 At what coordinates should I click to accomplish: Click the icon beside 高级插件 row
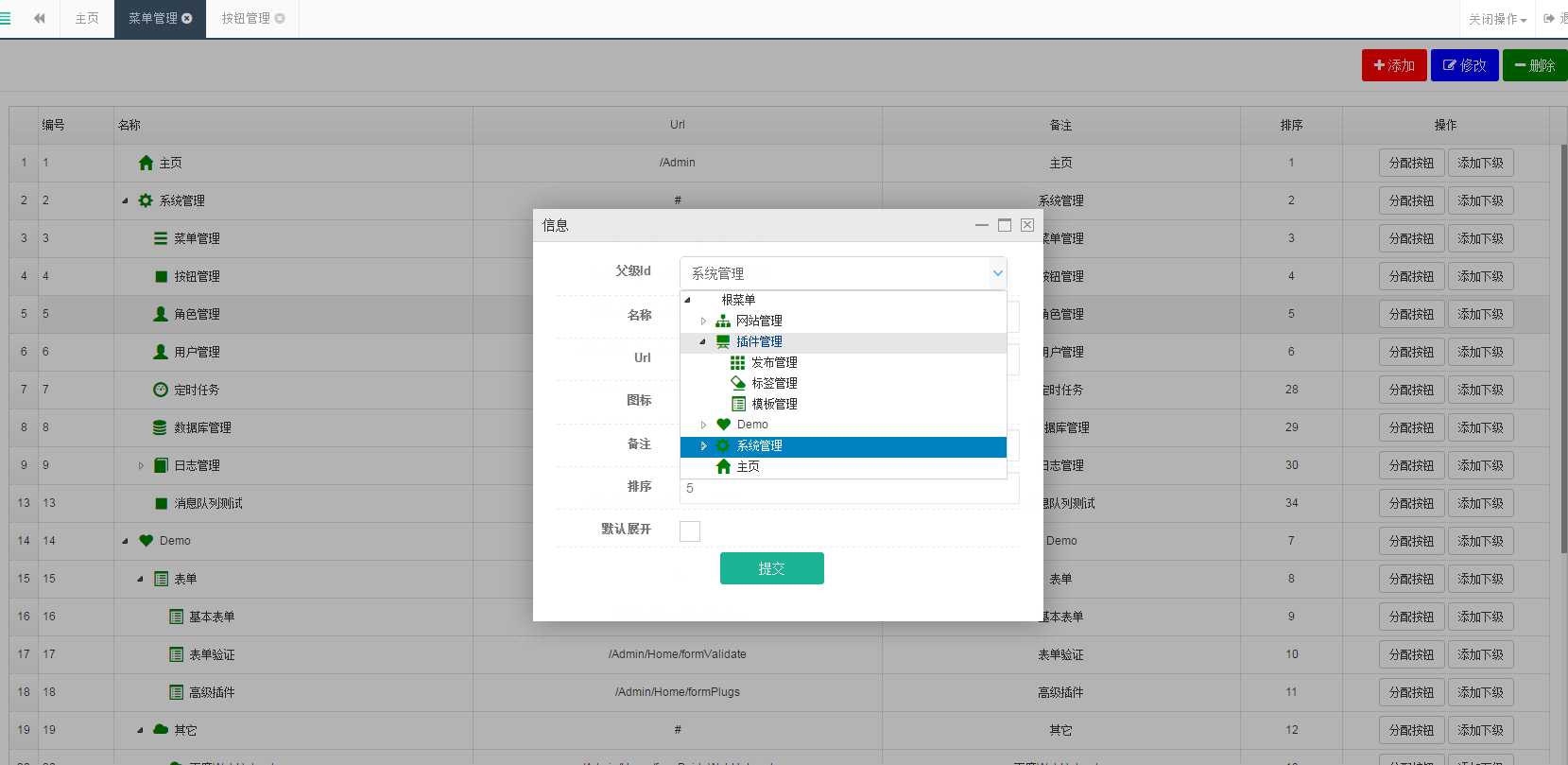pos(176,692)
